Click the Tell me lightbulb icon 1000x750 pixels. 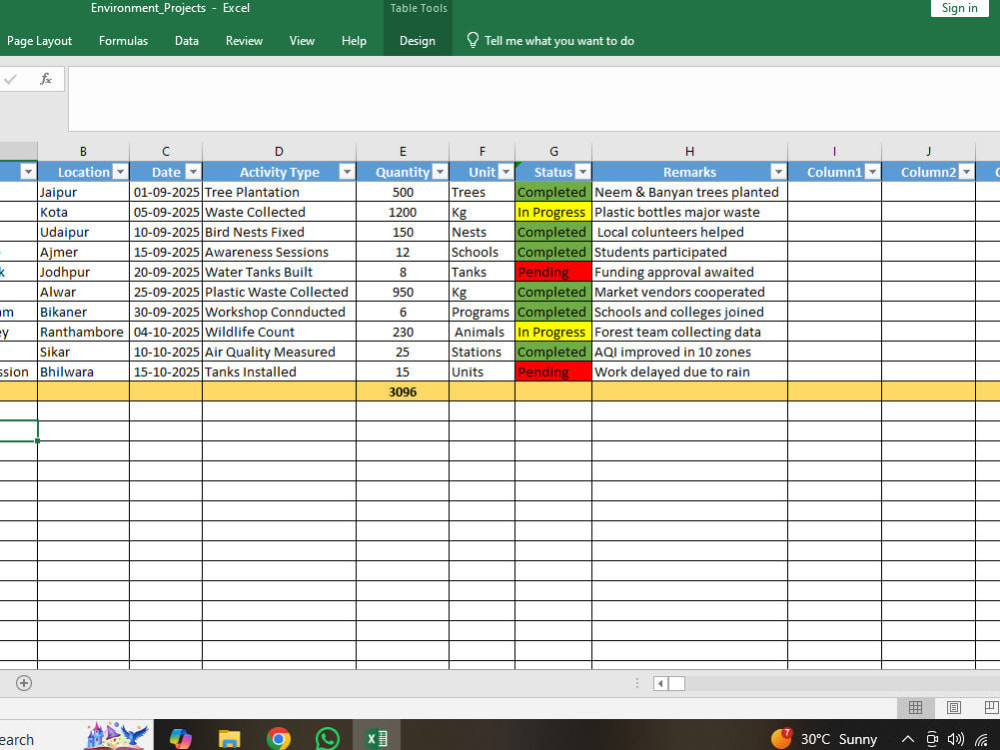click(x=473, y=41)
